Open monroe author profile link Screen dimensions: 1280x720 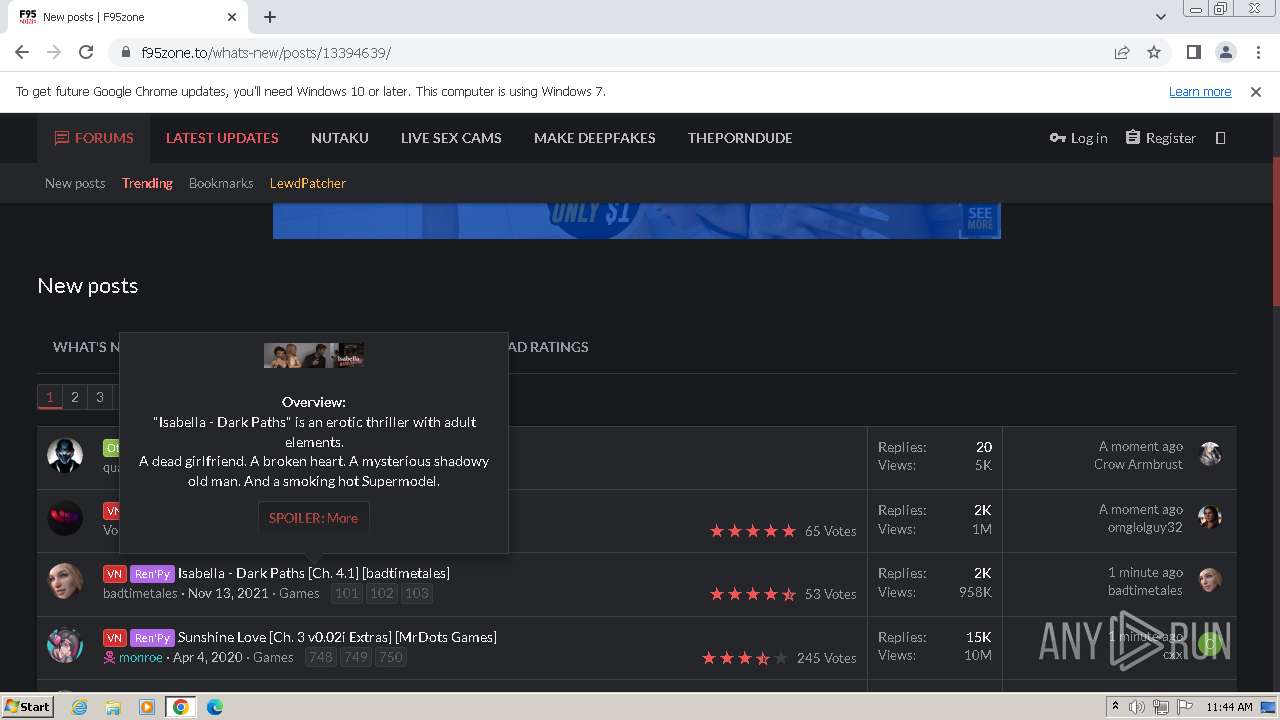coord(140,657)
